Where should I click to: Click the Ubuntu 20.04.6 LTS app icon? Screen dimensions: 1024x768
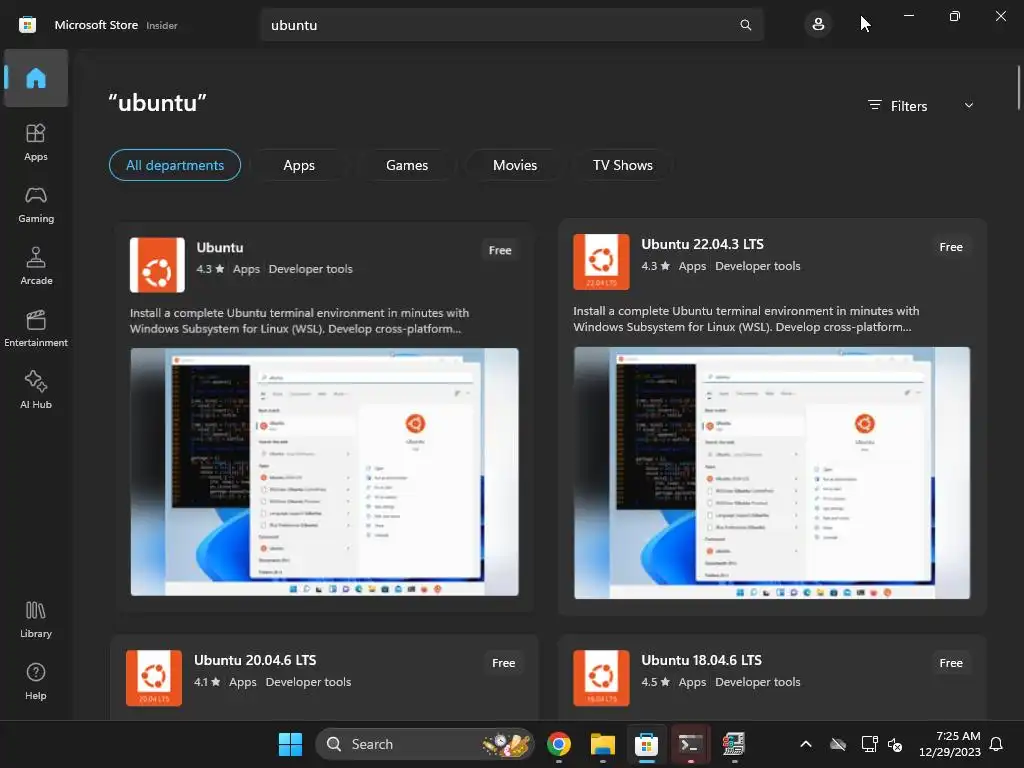coord(153,677)
